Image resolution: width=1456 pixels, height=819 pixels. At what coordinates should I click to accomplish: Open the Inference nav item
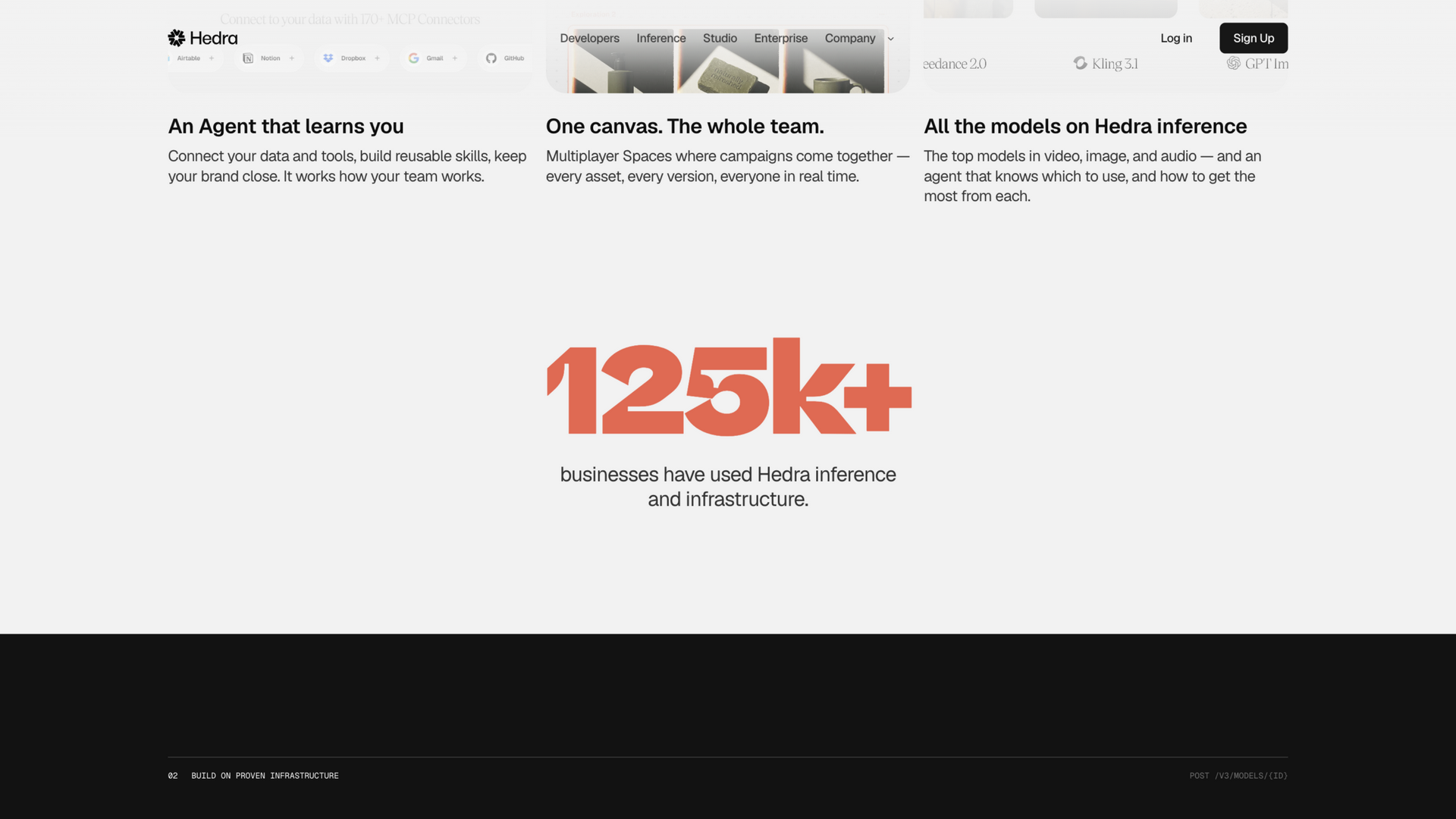tap(661, 38)
